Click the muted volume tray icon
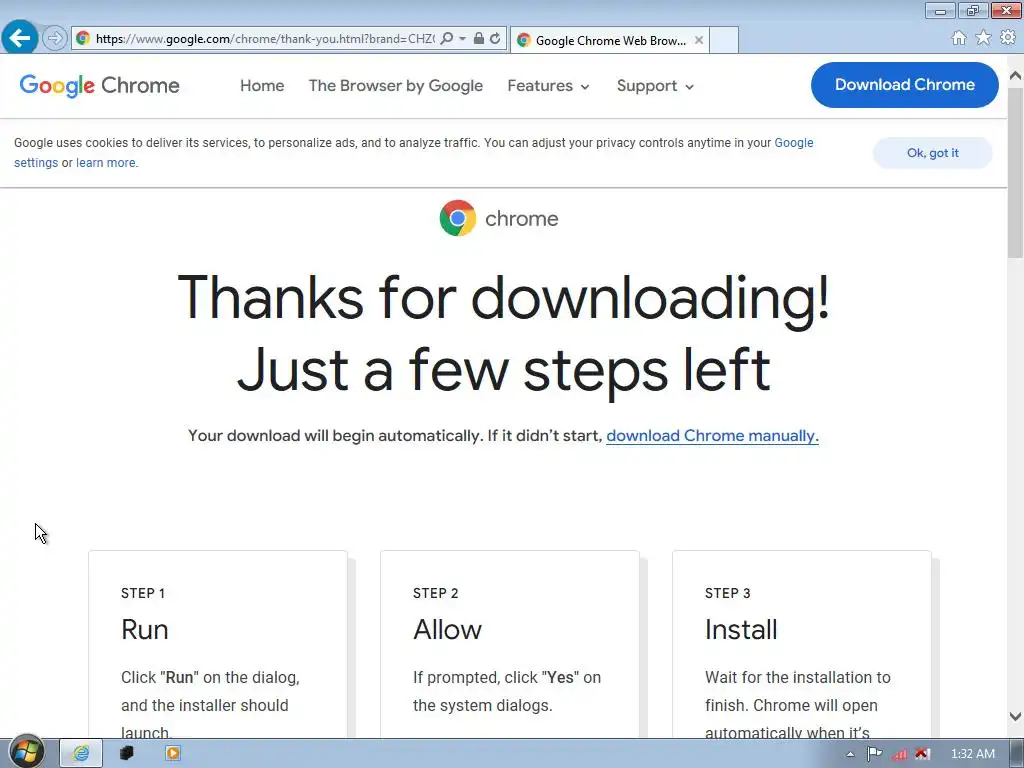This screenshot has height=768, width=1024. click(922, 754)
